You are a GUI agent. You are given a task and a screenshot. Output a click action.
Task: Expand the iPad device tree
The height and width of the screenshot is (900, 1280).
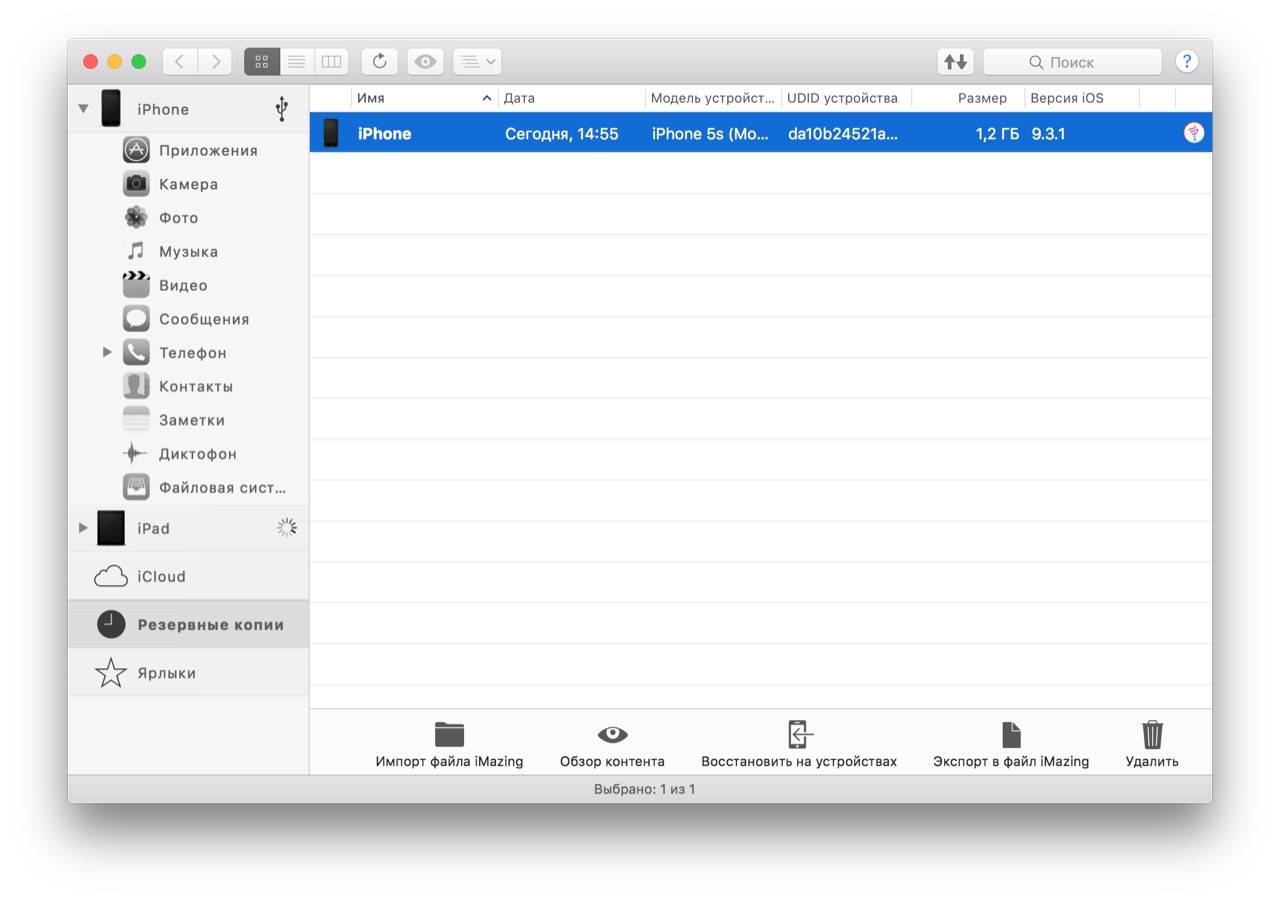point(83,527)
